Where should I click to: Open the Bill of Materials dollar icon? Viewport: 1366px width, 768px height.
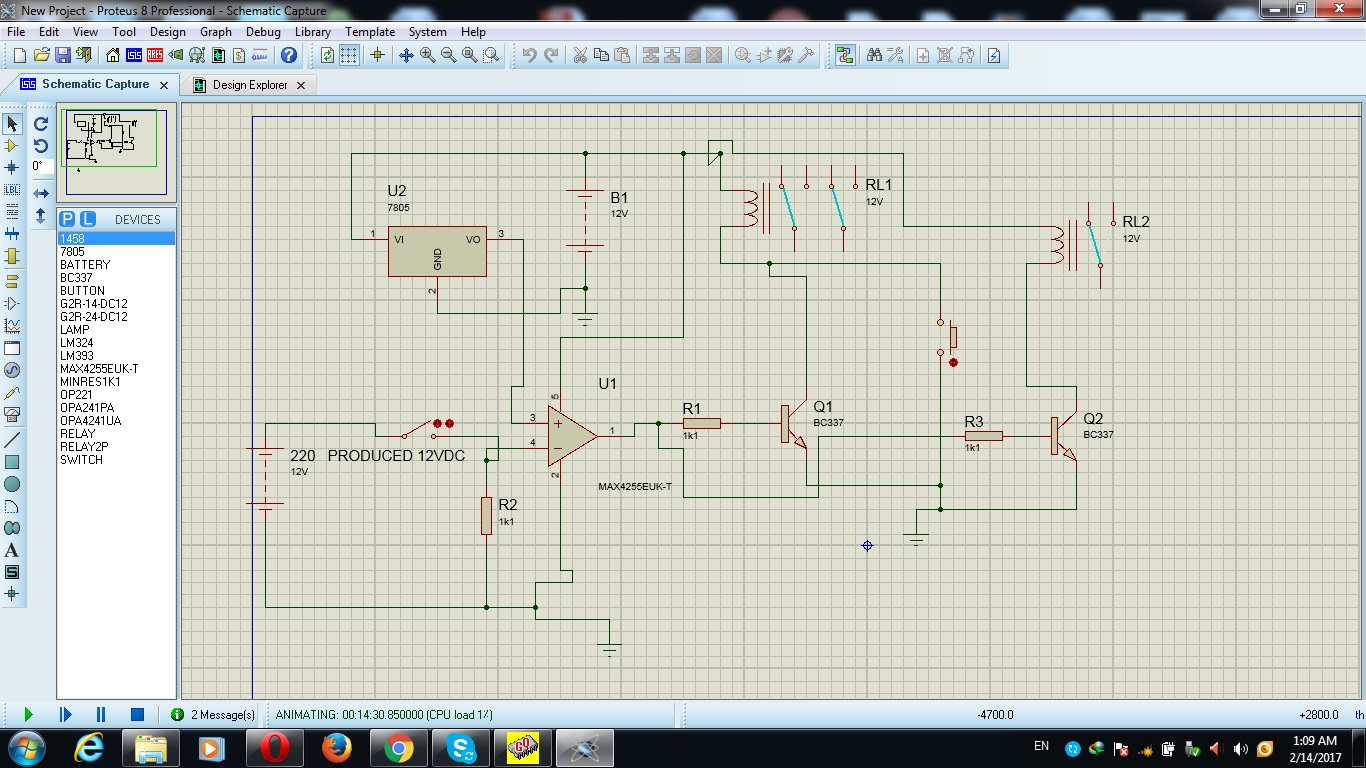[x=239, y=55]
